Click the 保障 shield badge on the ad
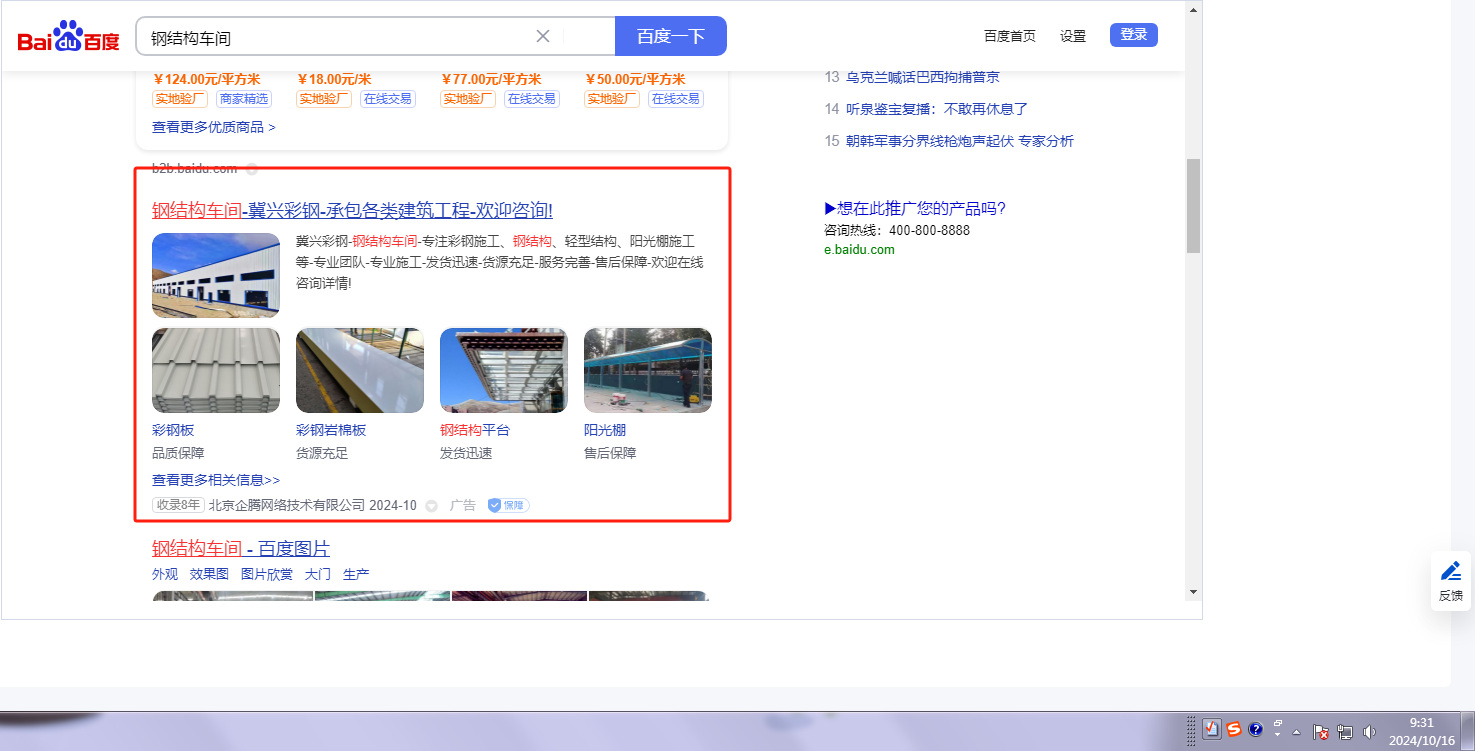 (x=508, y=505)
